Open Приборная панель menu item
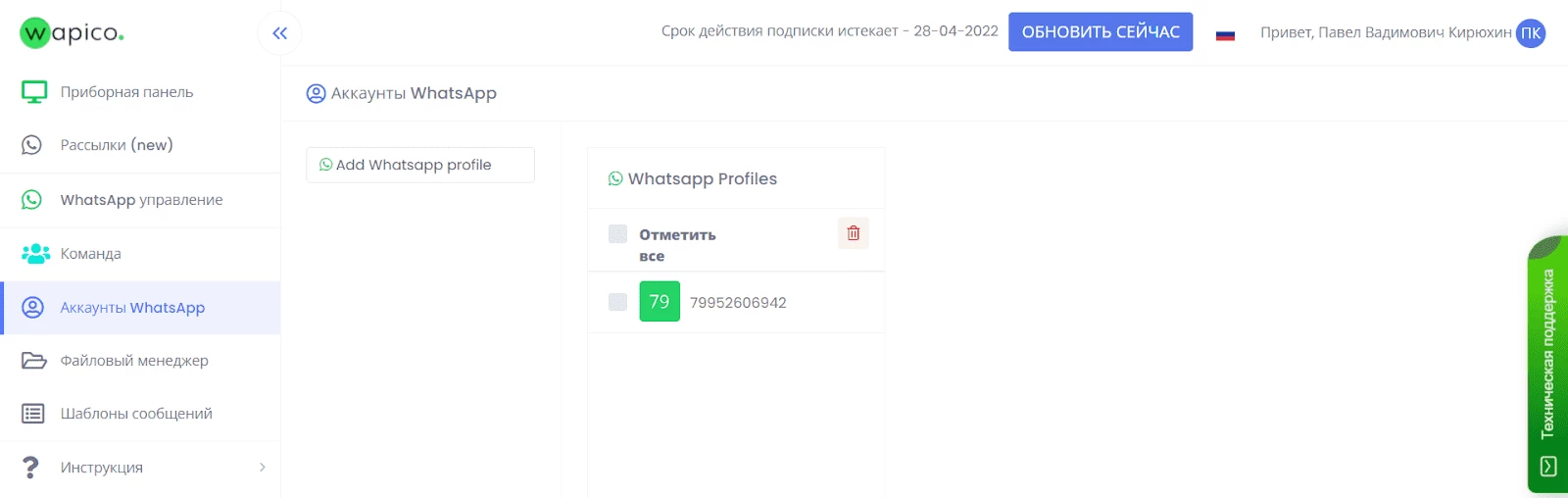This screenshot has height=498, width=1568. 140,92
